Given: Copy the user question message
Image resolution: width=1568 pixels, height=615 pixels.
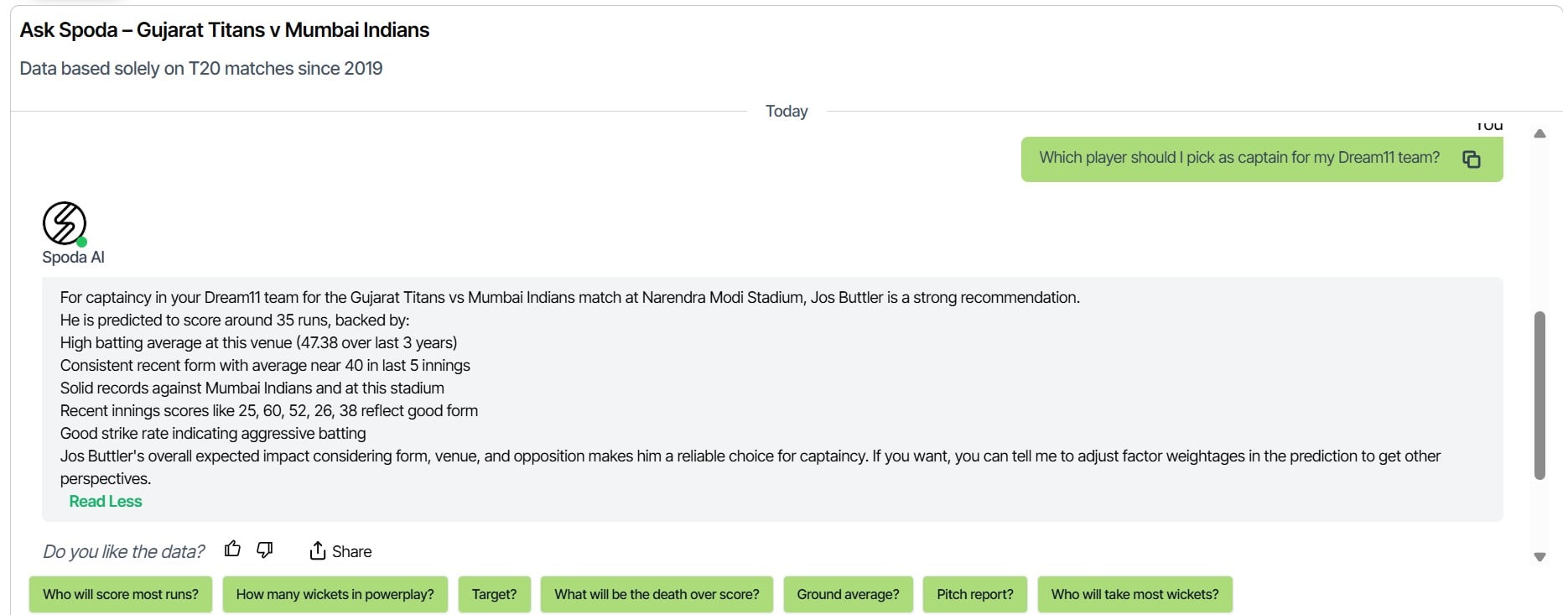Looking at the screenshot, I should pyautogui.click(x=1472, y=159).
